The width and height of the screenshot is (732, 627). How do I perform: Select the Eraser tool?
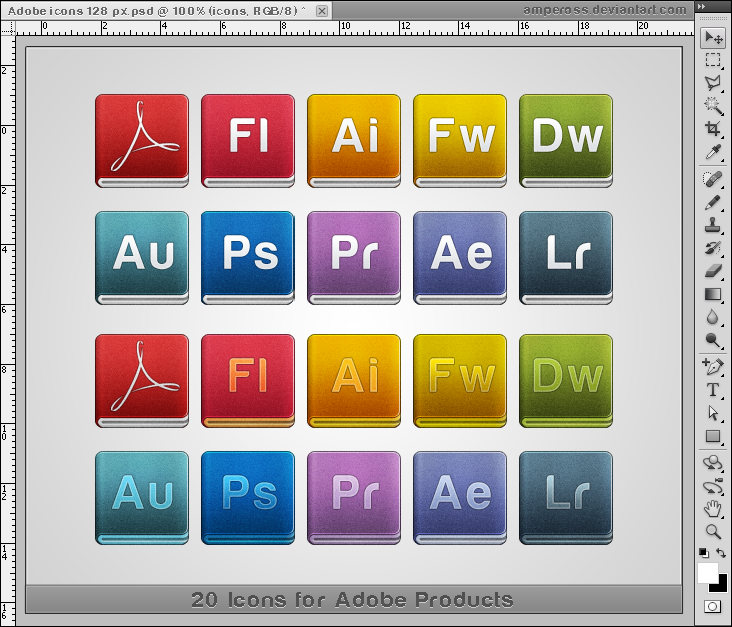[713, 271]
